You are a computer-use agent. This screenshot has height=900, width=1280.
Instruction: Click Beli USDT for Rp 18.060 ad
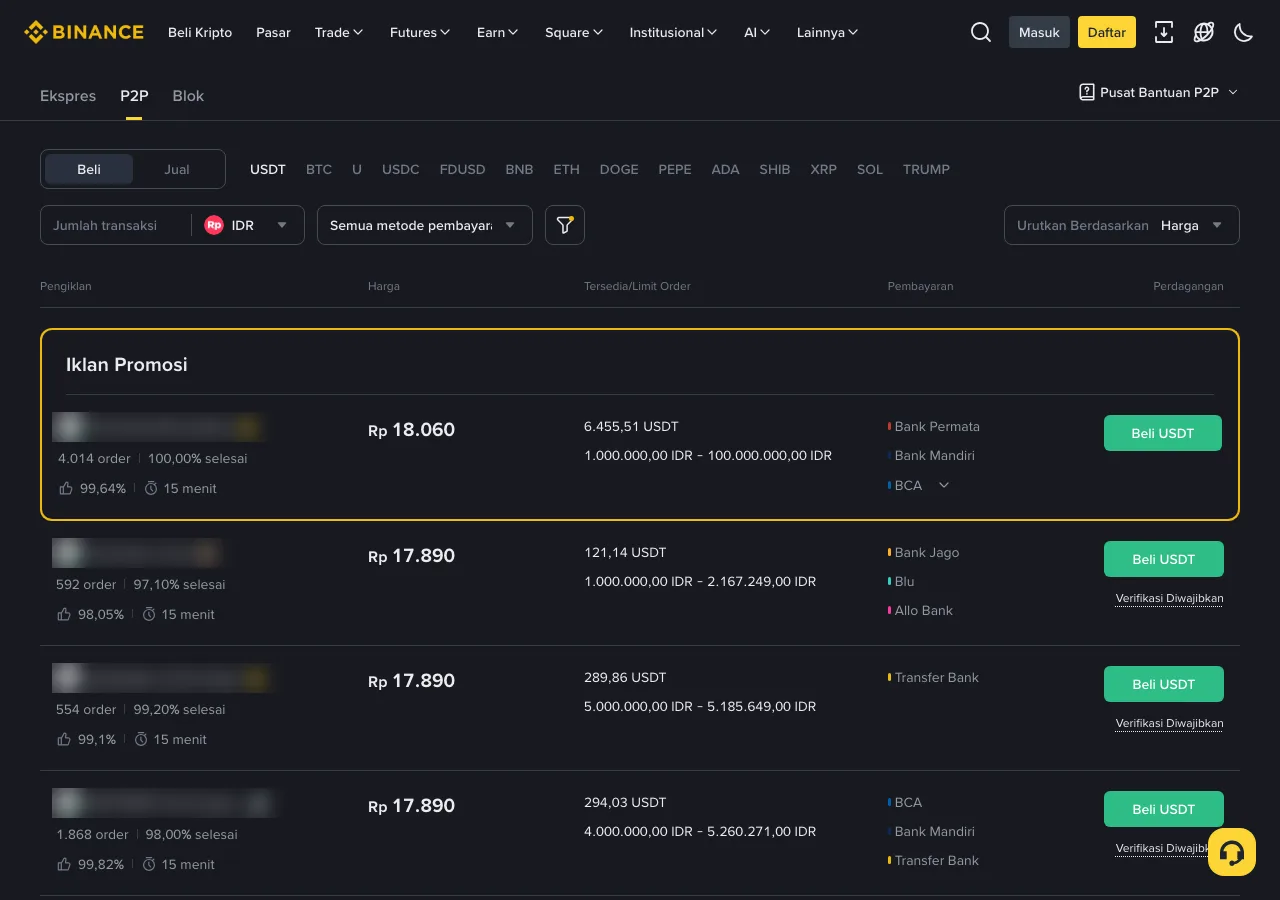[x=1163, y=433]
